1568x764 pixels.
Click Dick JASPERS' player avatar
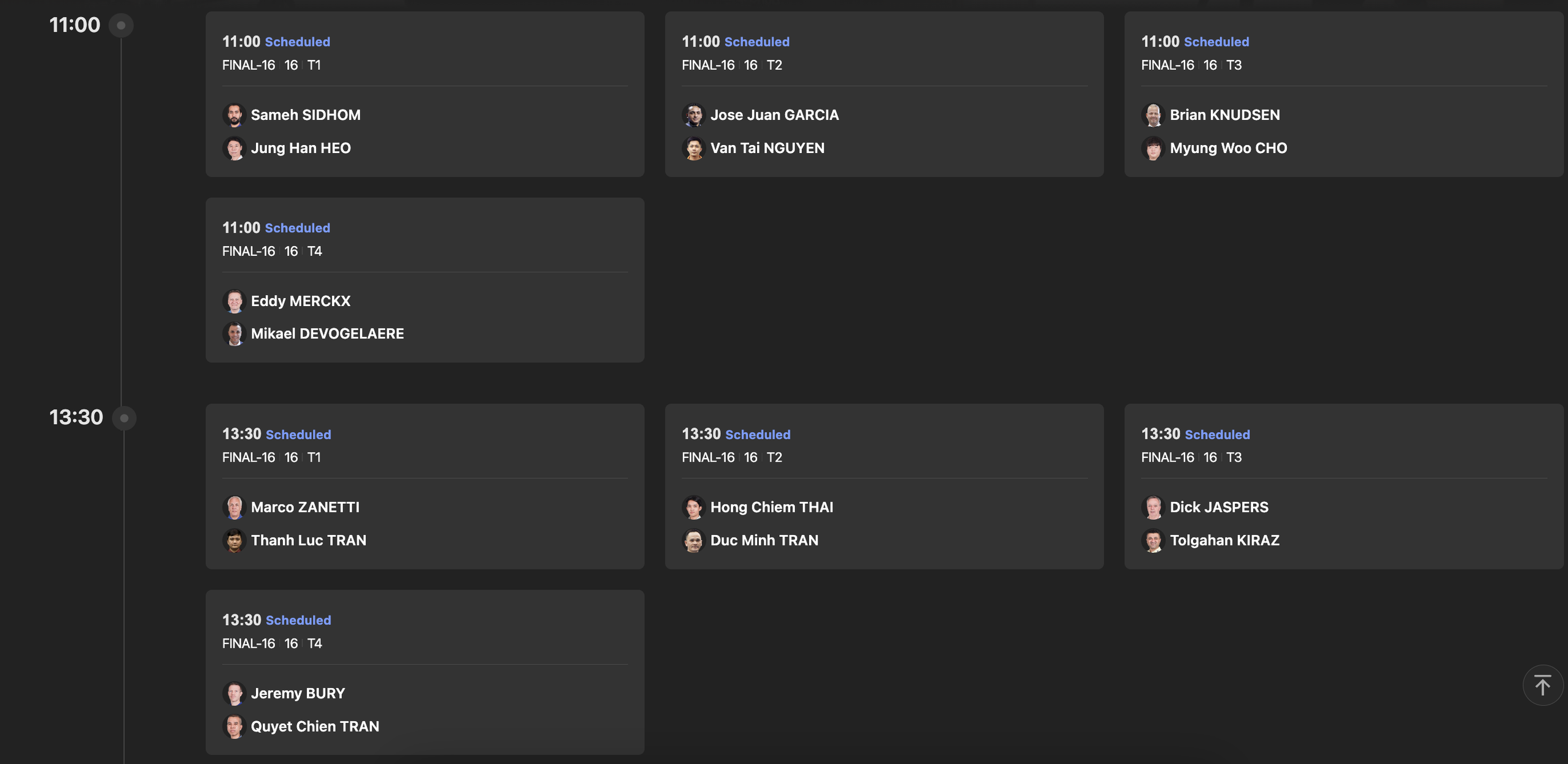[1153, 507]
